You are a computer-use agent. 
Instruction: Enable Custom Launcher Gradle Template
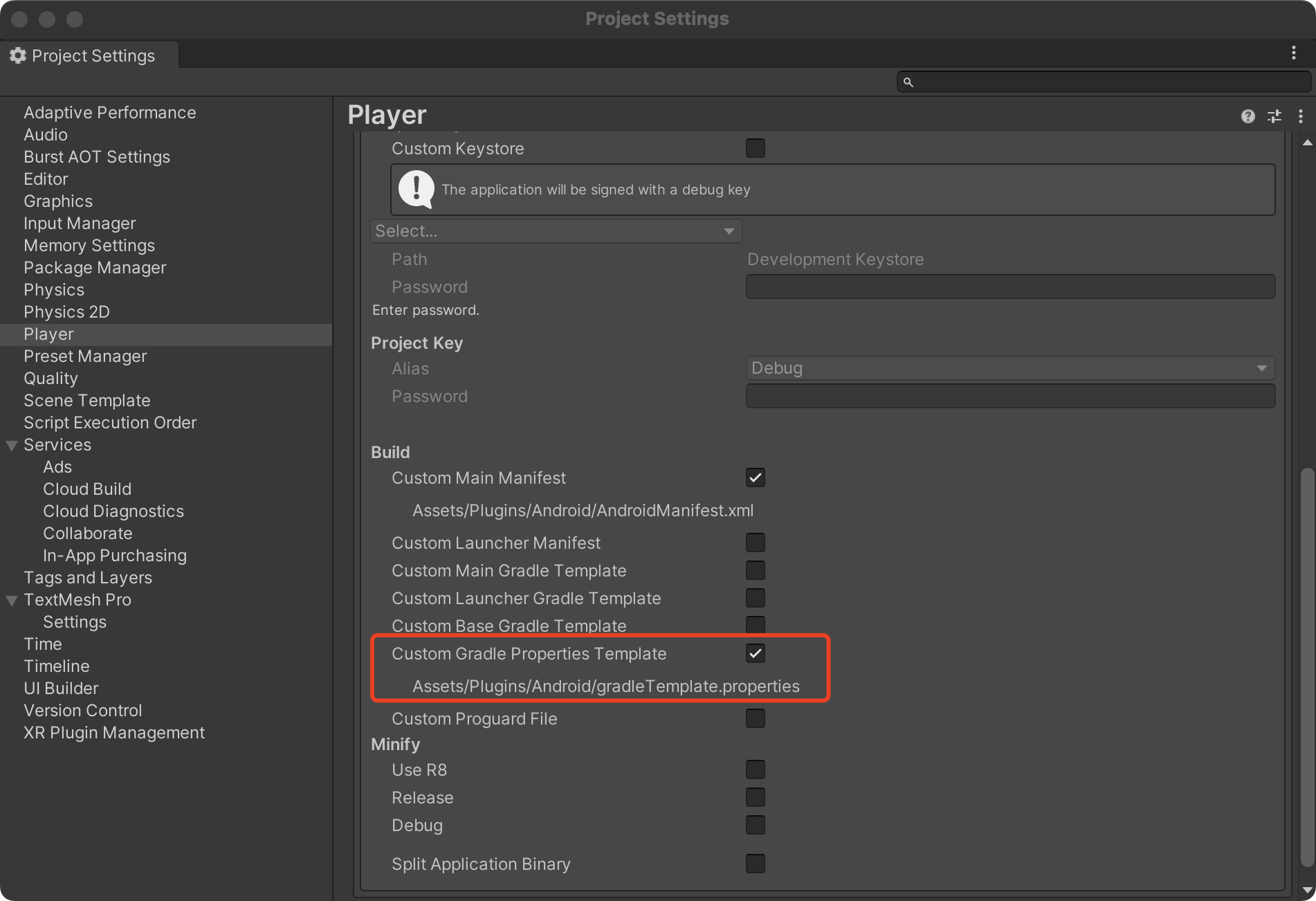pyautogui.click(x=756, y=598)
